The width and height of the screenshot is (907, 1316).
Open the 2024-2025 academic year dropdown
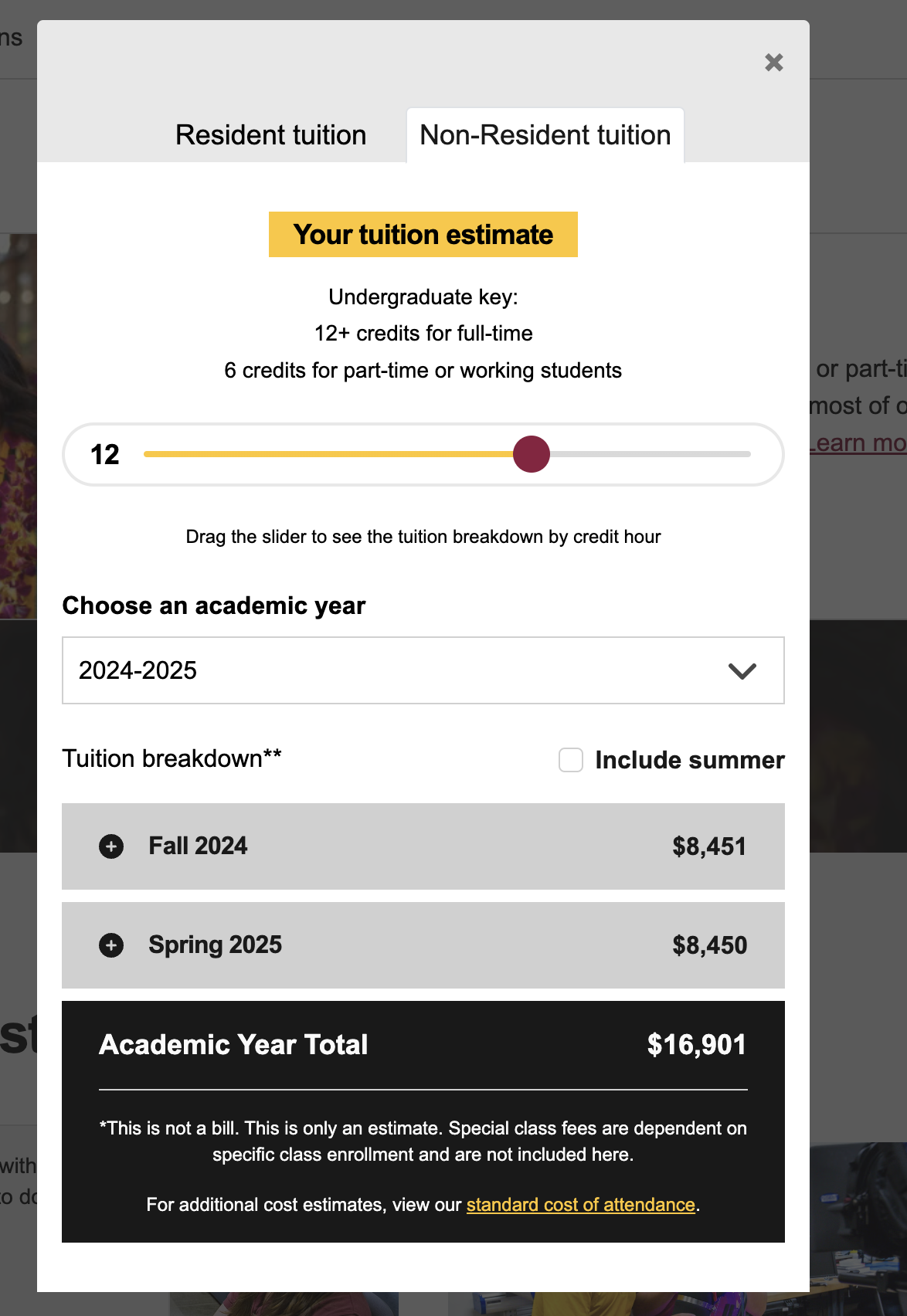coord(423,670)
